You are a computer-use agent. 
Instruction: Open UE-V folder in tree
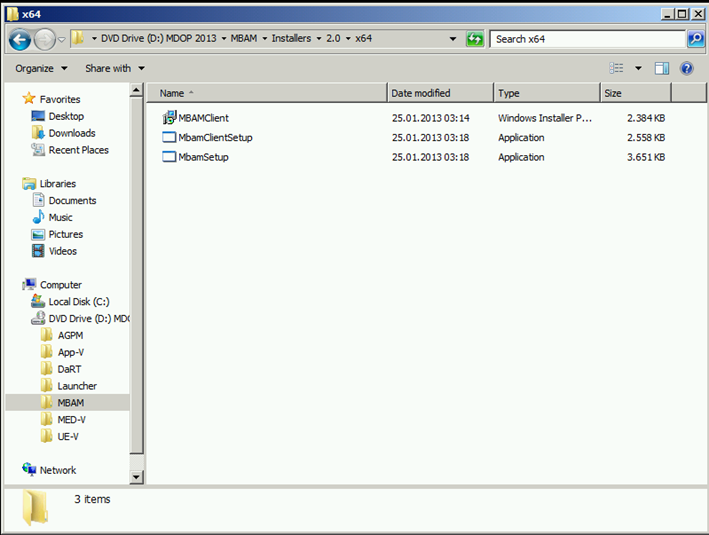coord(68,436)
